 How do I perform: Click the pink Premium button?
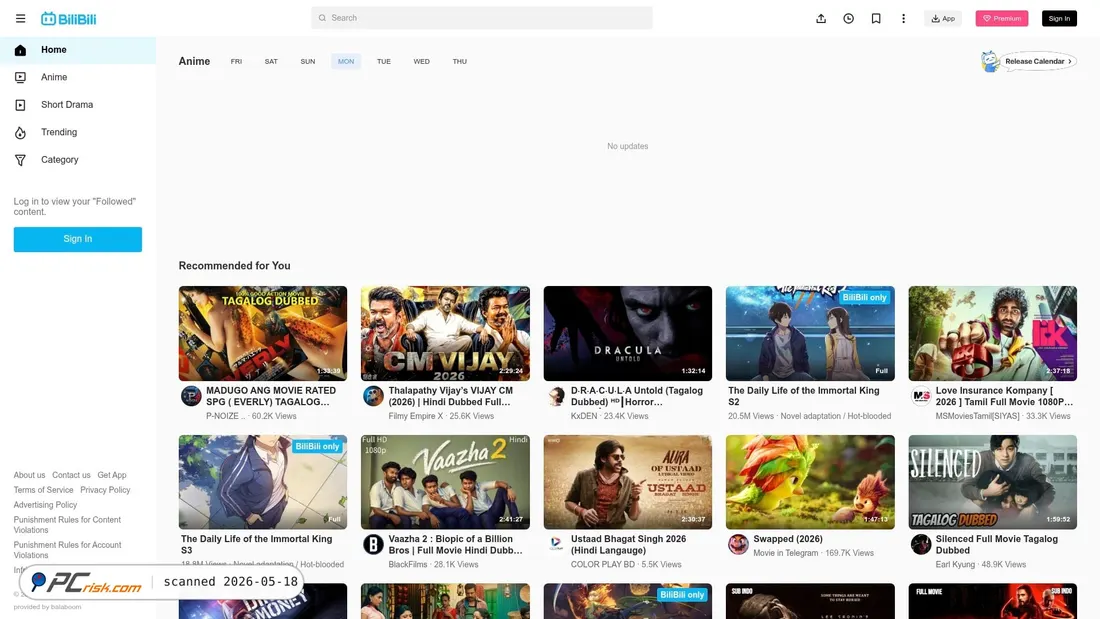[x=1001, y=19]
